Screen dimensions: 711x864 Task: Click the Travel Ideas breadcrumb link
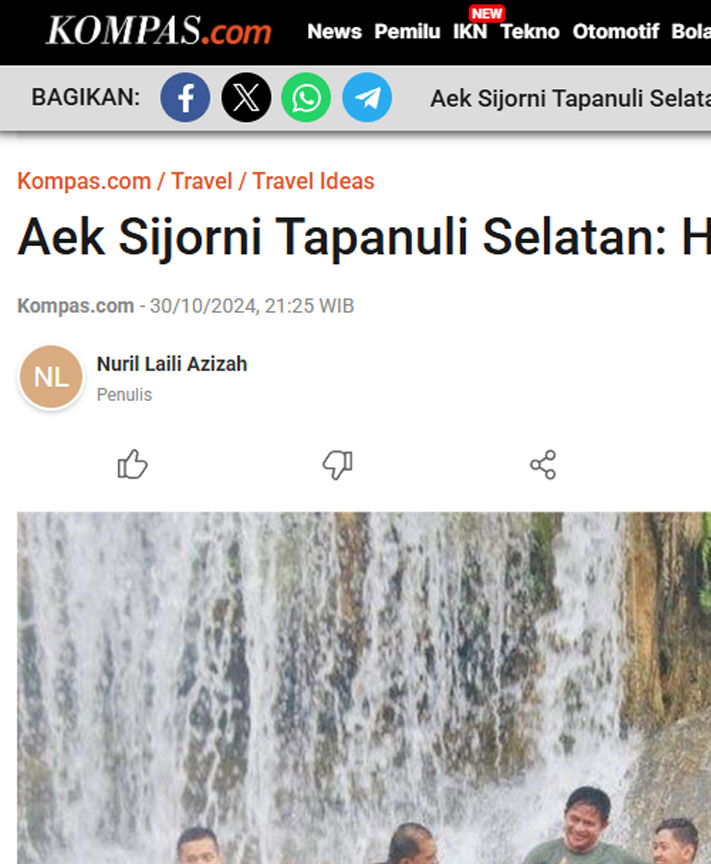click(x=314, y=181)
